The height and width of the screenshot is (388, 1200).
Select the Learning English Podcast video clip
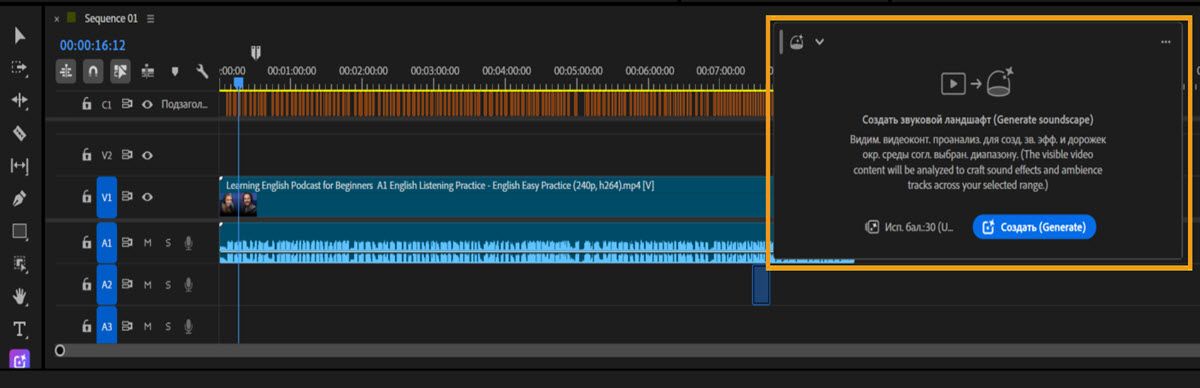click(x=496, y=197)
